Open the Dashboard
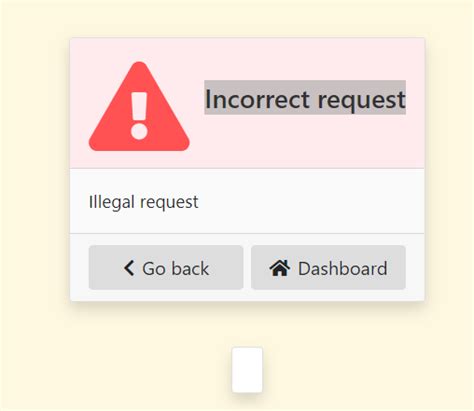474x411 pixels. 328,268
